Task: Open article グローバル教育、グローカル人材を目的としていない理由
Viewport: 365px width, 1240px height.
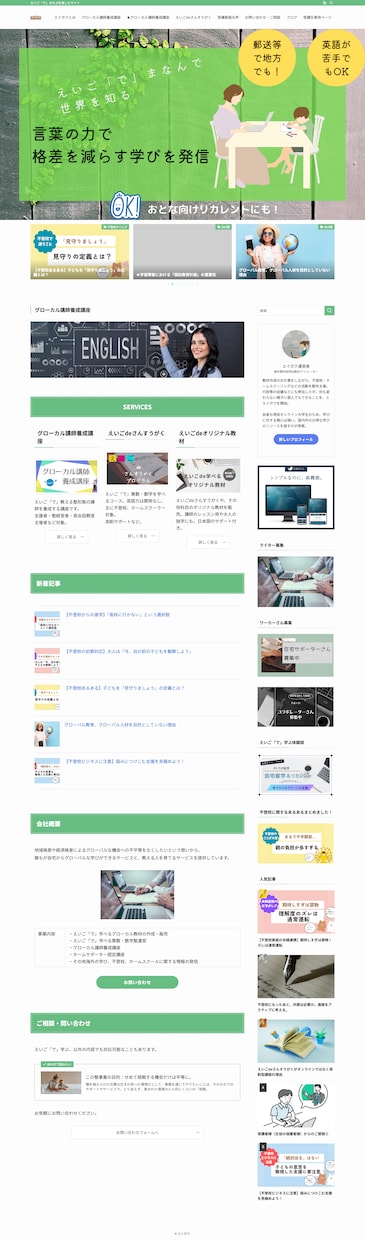Action: 137,733
